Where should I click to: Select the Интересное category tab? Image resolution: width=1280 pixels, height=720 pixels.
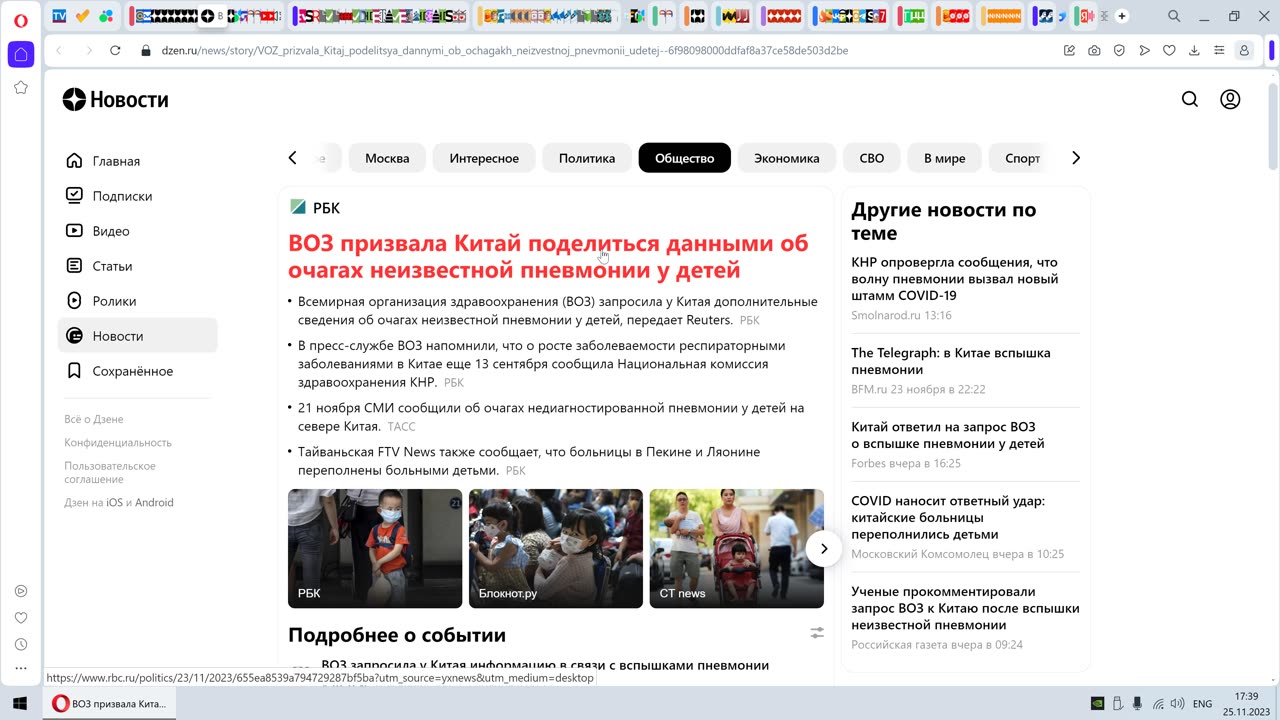pos(484,158)
